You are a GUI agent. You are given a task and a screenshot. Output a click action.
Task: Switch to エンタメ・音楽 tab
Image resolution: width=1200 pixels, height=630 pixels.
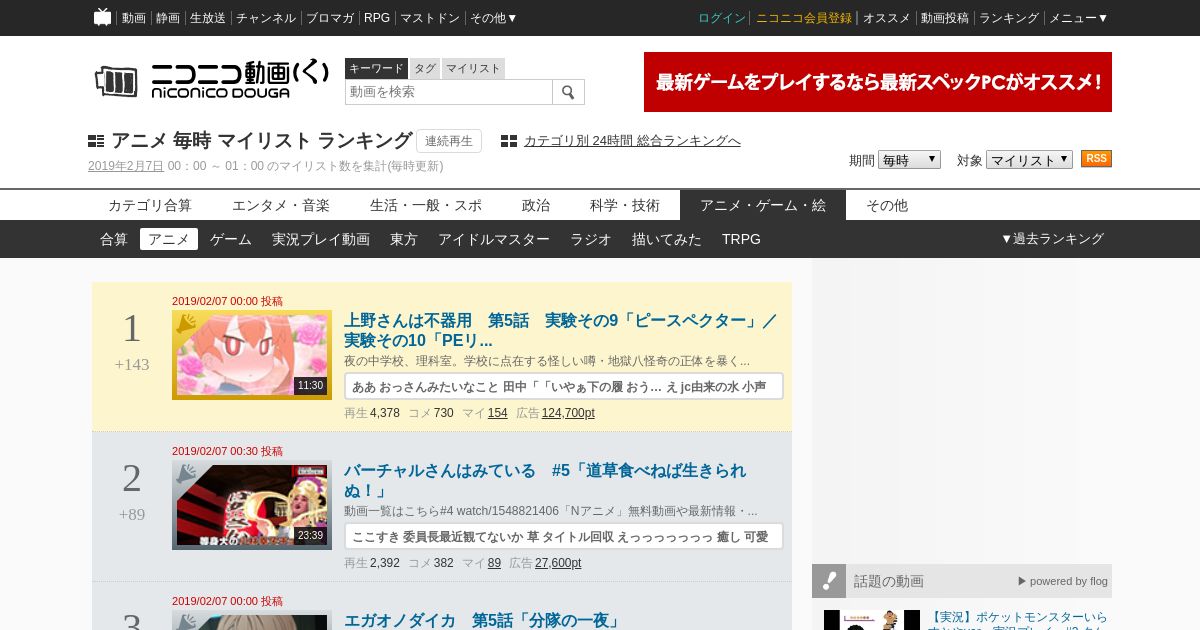[281, 205]
